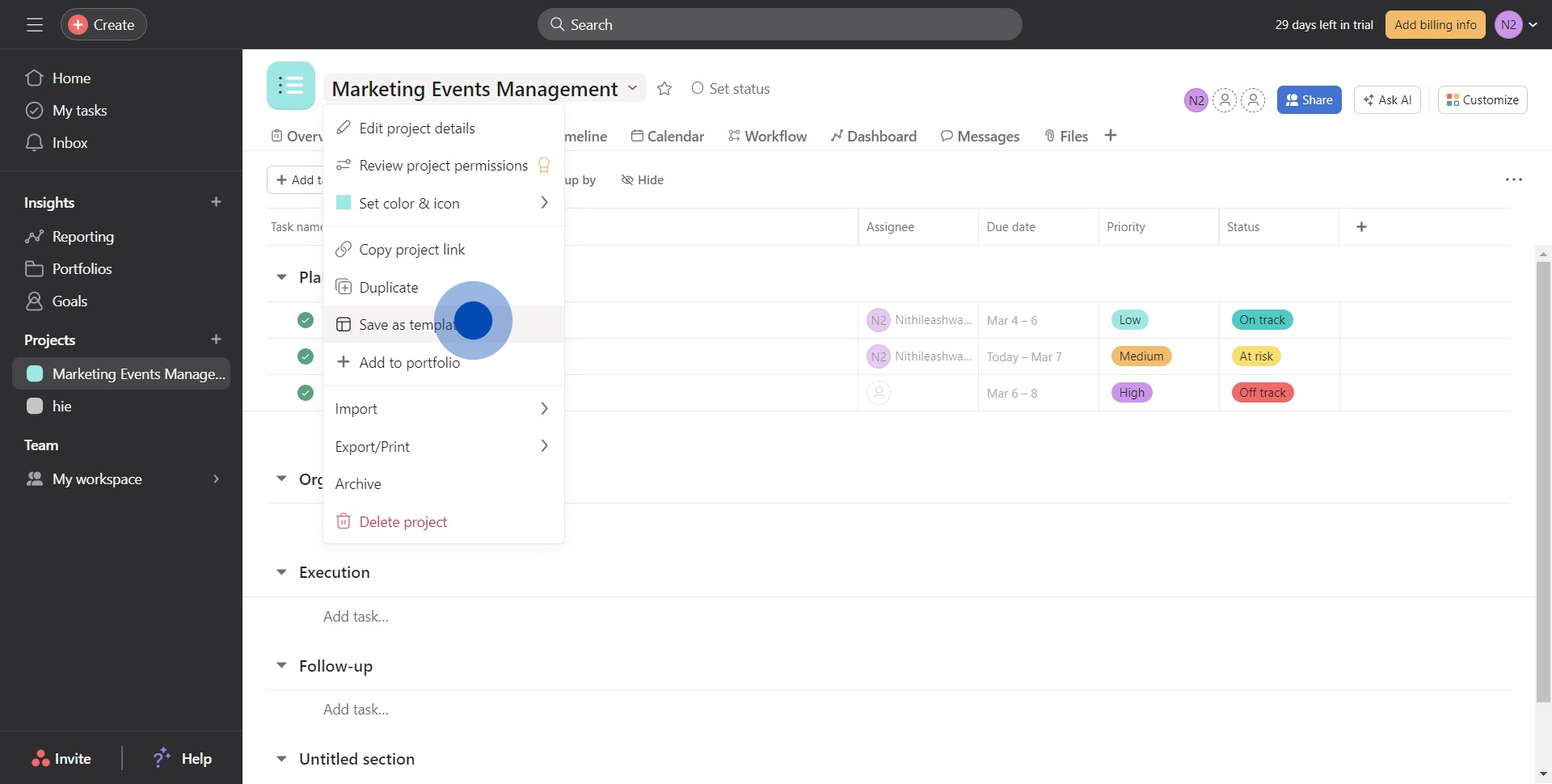Star the Marketing Events Management project
This screenshot has height=784, width=1552.
click(x=664, y=89)
